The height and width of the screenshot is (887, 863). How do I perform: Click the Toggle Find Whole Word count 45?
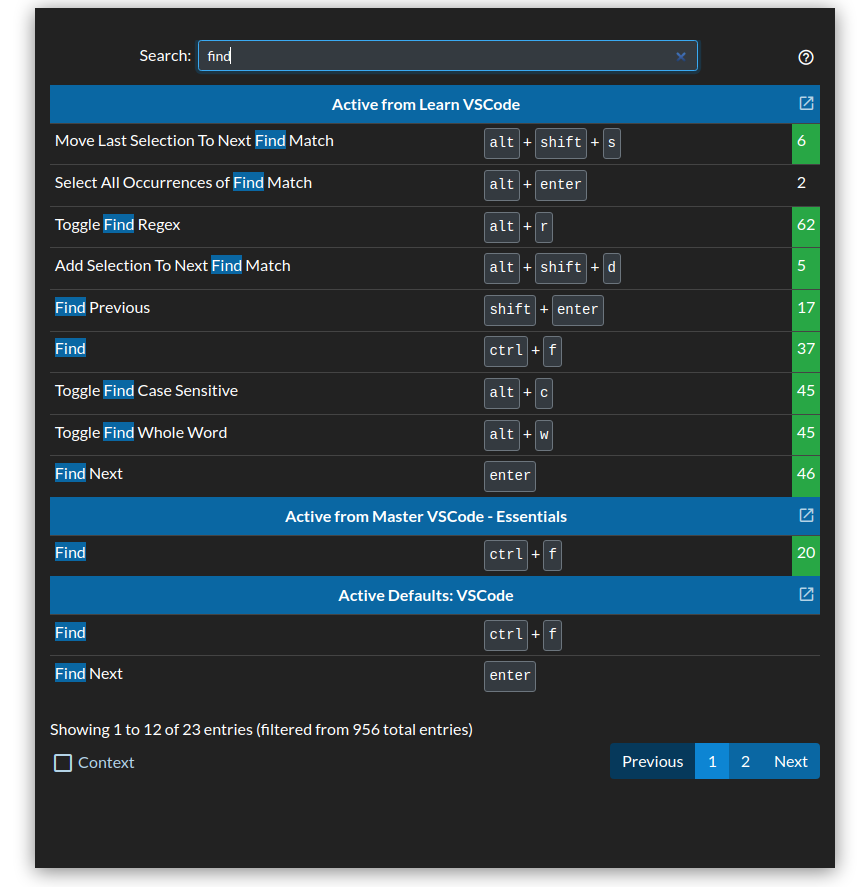tap(805, 435)
